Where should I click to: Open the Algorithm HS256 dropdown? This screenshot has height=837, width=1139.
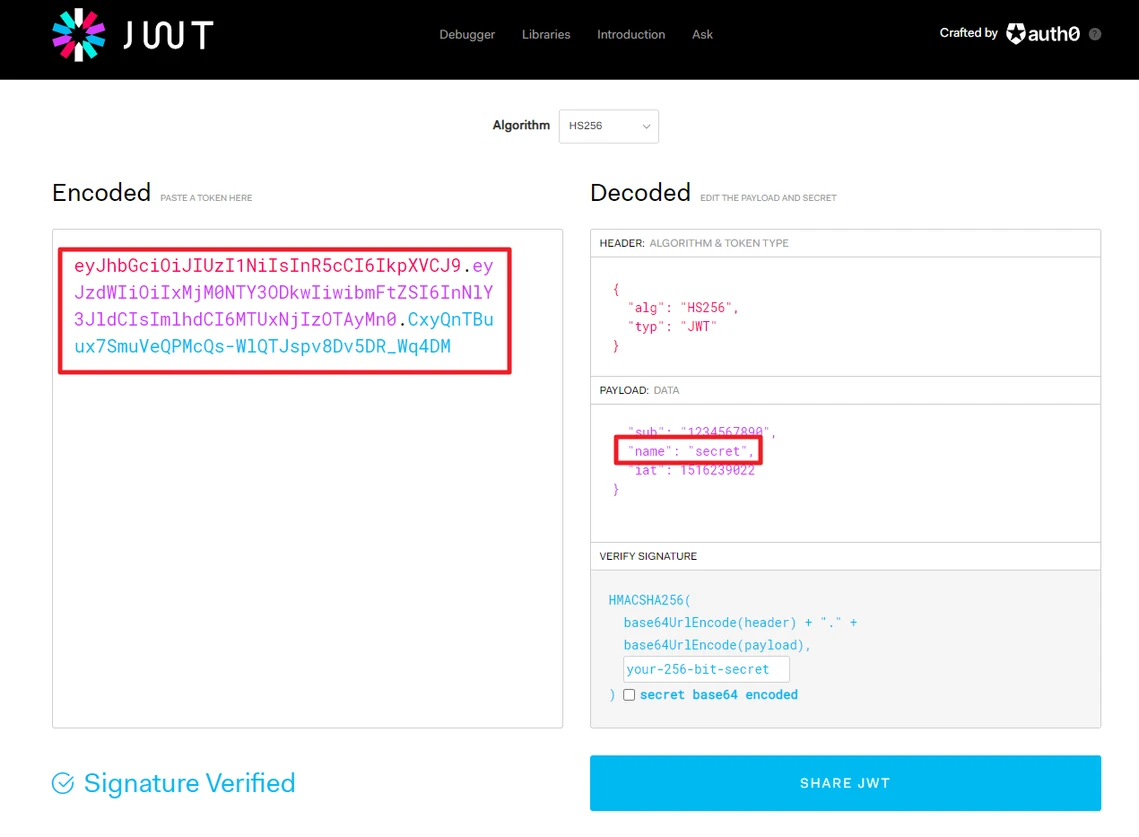608,126
